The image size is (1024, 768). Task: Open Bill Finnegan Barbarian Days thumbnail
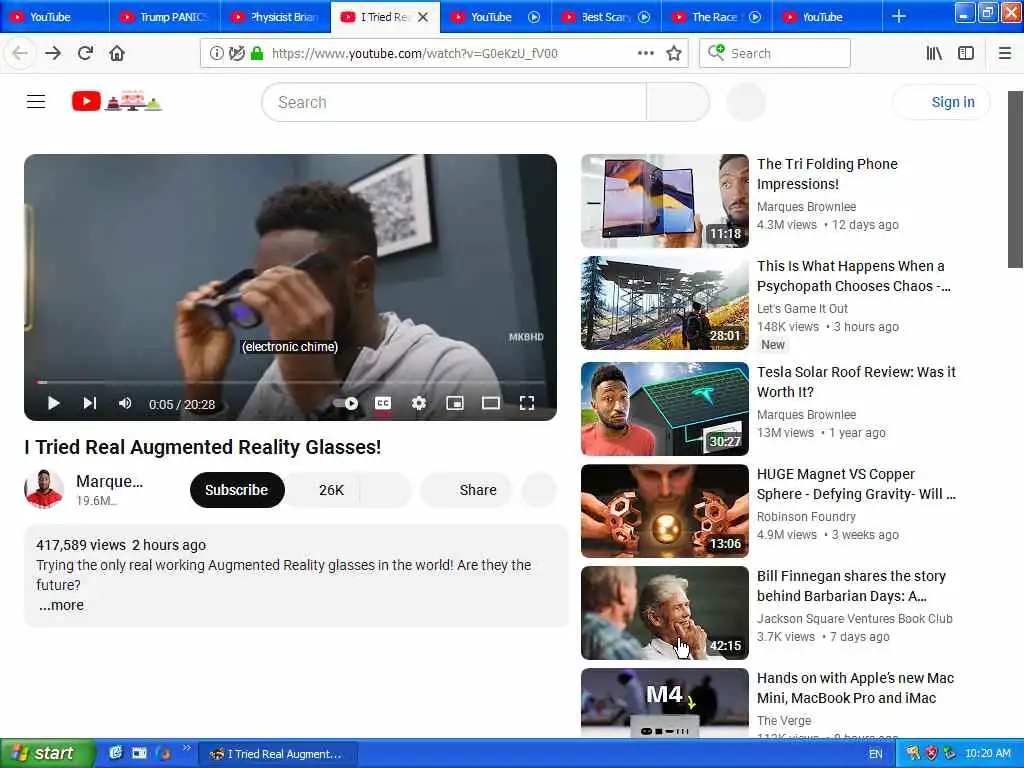pos(664,613)
